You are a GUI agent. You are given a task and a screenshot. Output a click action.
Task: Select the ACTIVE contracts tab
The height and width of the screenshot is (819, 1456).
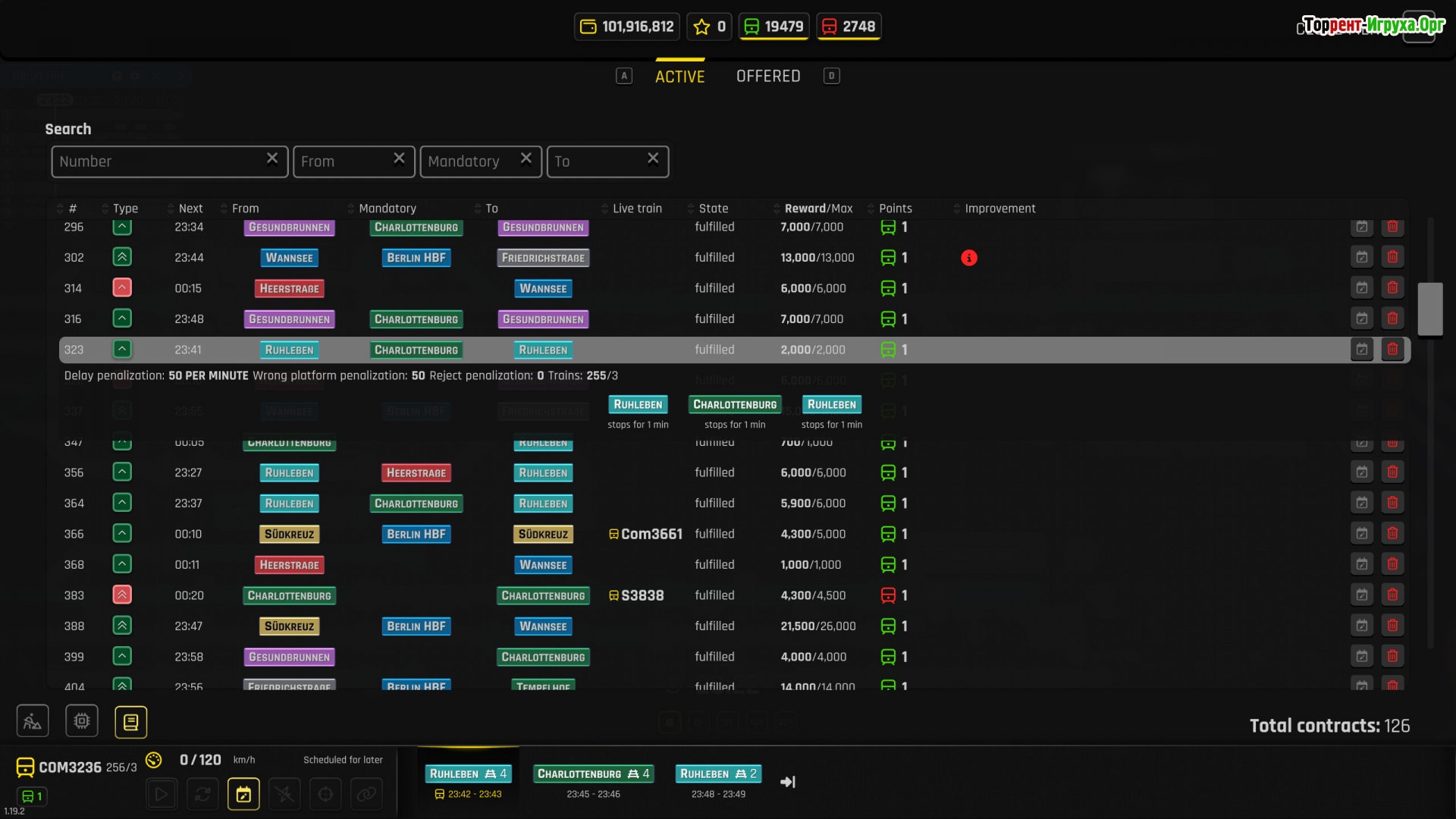tap(679, 77)
